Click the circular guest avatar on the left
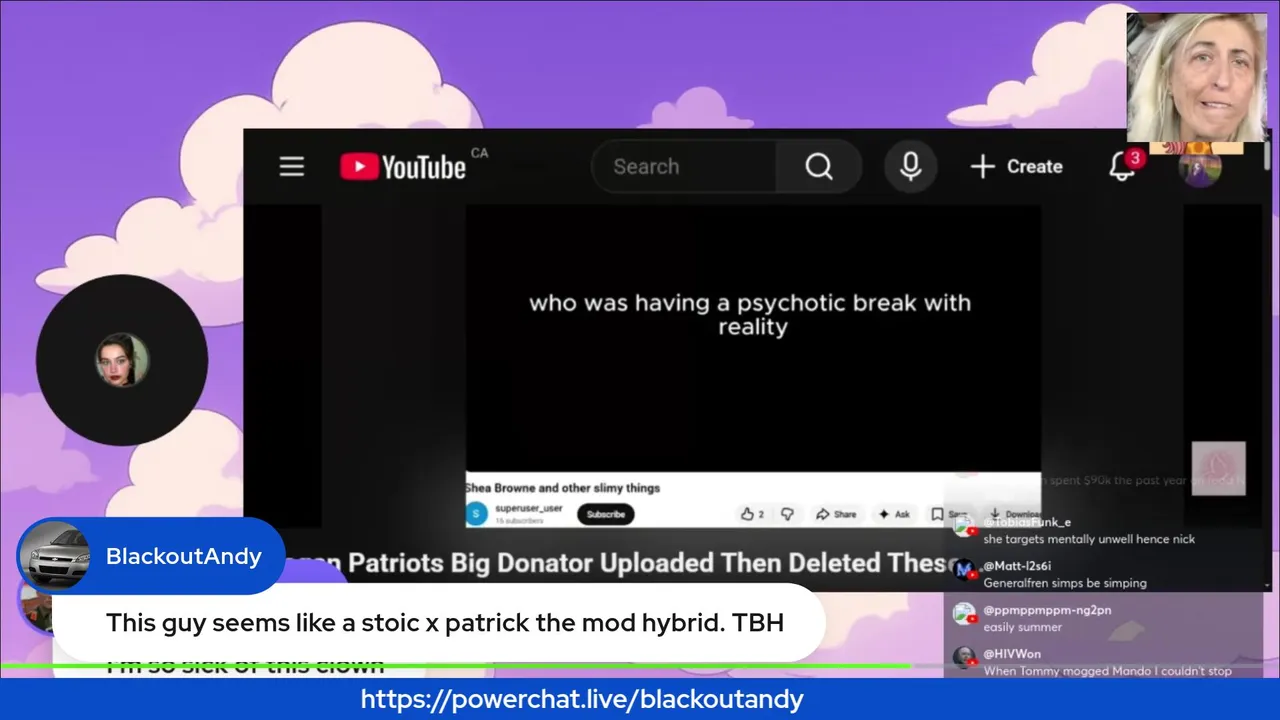Viewport: 1280px width, 720px height. (x=122, y=360)
